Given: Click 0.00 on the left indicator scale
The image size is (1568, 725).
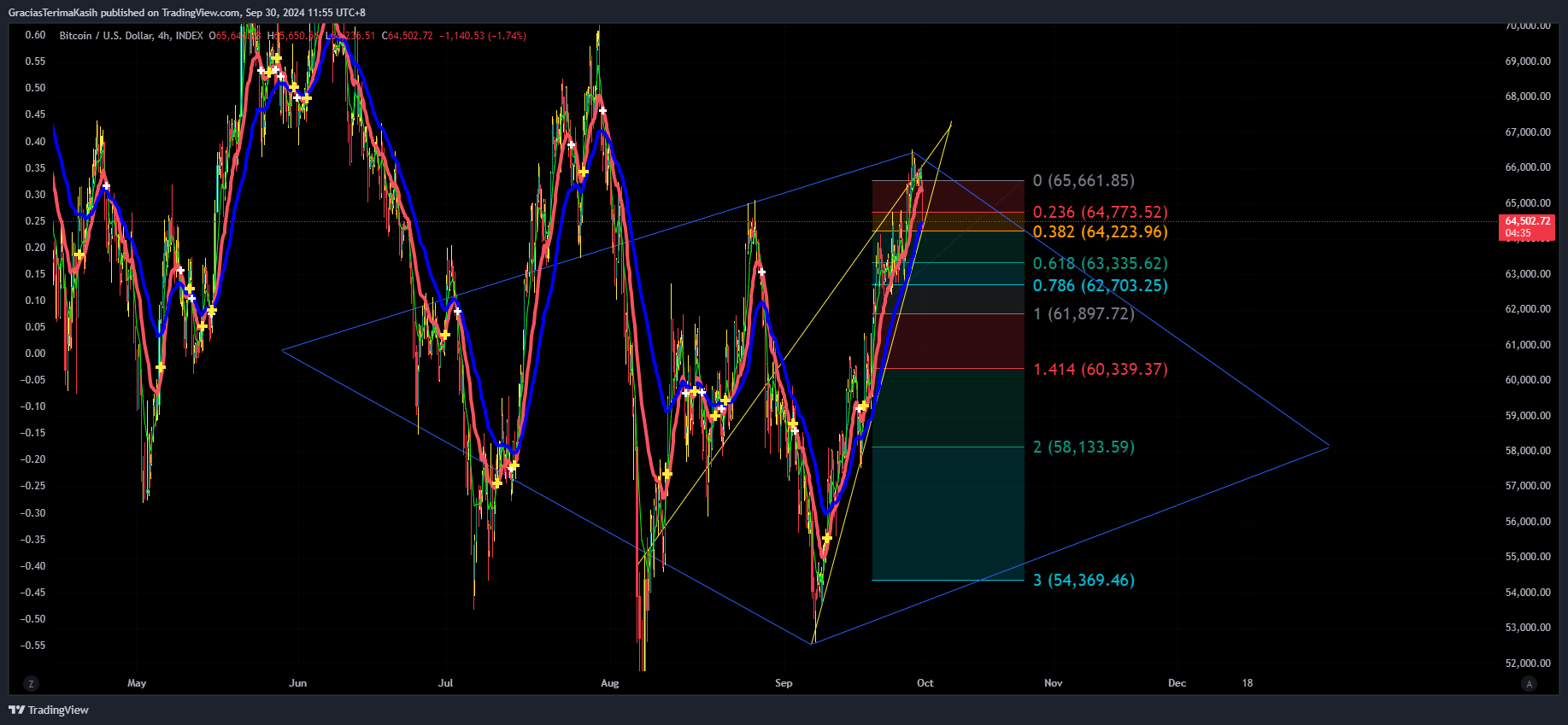Looking at the screenshot, I should (36, 354).
